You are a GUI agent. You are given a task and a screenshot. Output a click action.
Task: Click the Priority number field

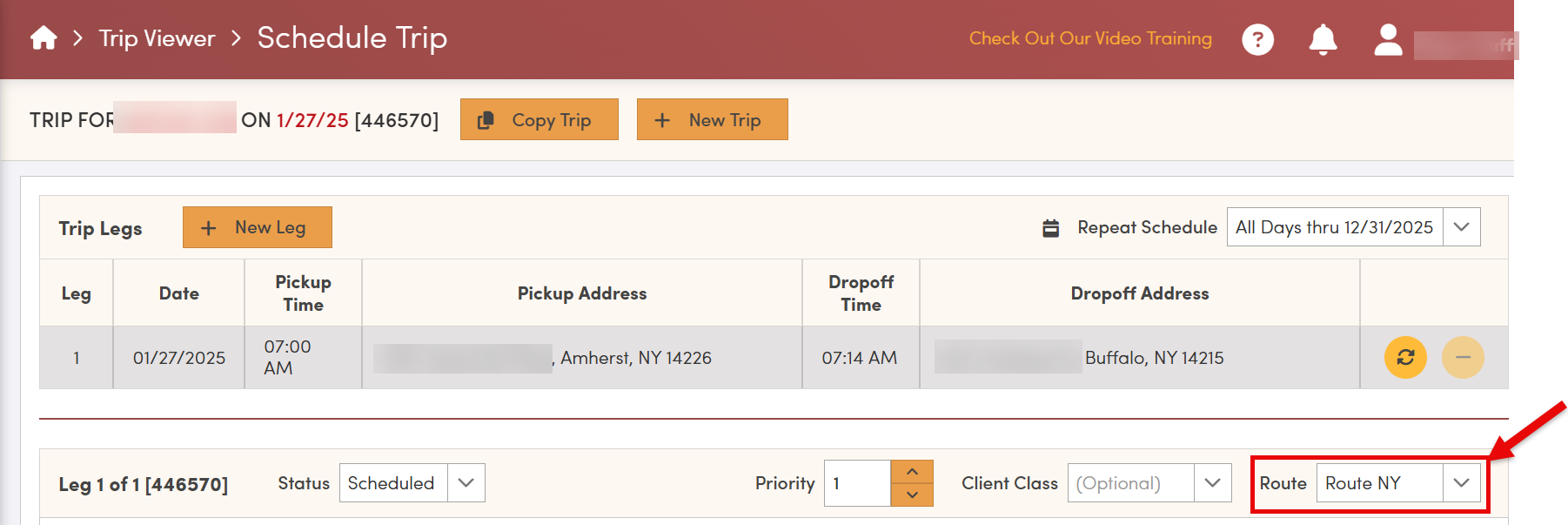tap(857, 483)
